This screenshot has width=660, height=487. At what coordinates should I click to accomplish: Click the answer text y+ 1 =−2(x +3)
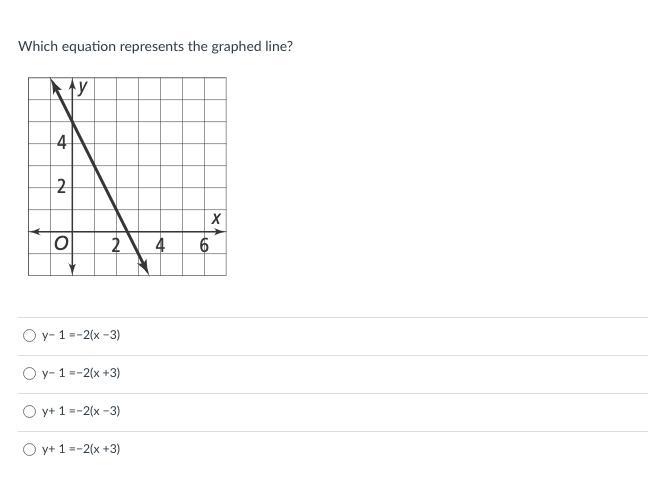point(81,449)
